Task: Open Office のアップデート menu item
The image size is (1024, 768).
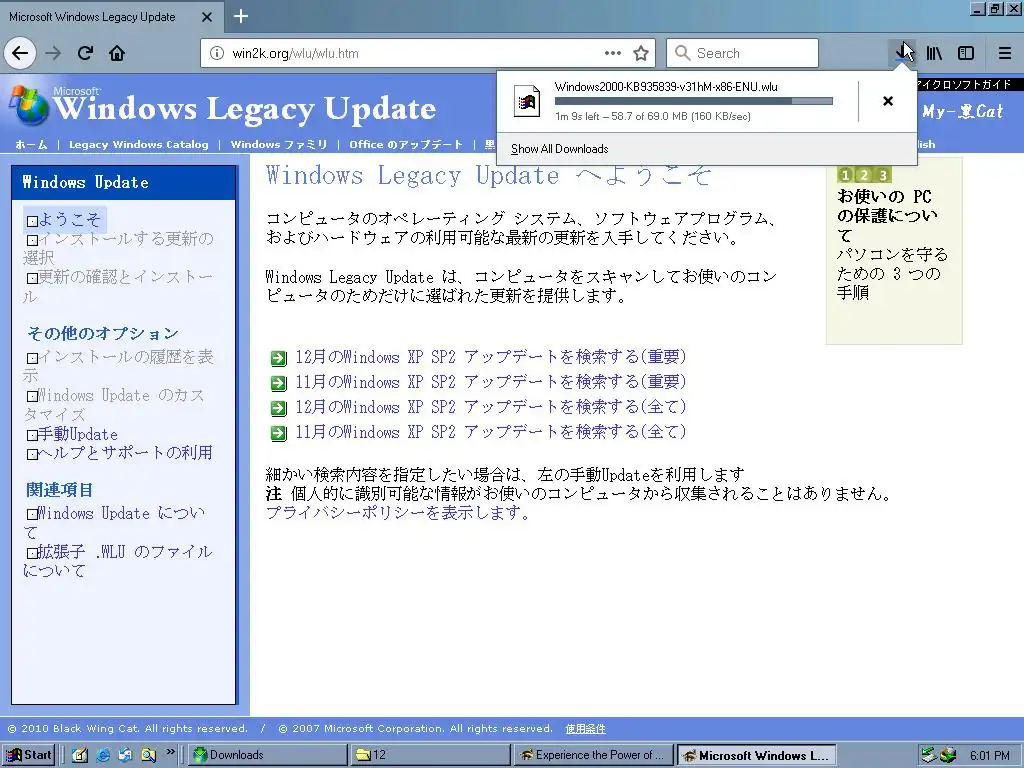Action: pyautogui.click(x=406, y=144)
